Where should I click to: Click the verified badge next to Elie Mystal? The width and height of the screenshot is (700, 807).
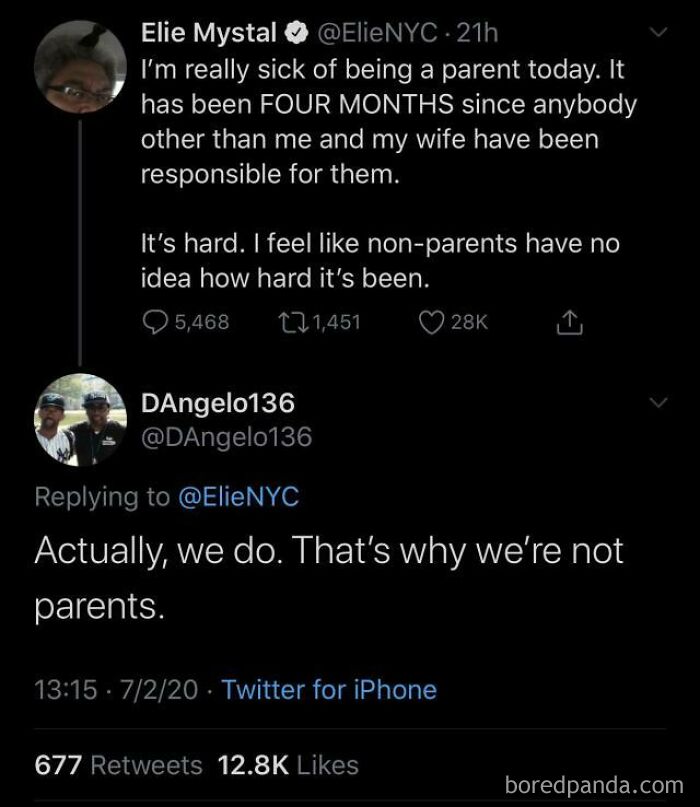click(294, 30)
